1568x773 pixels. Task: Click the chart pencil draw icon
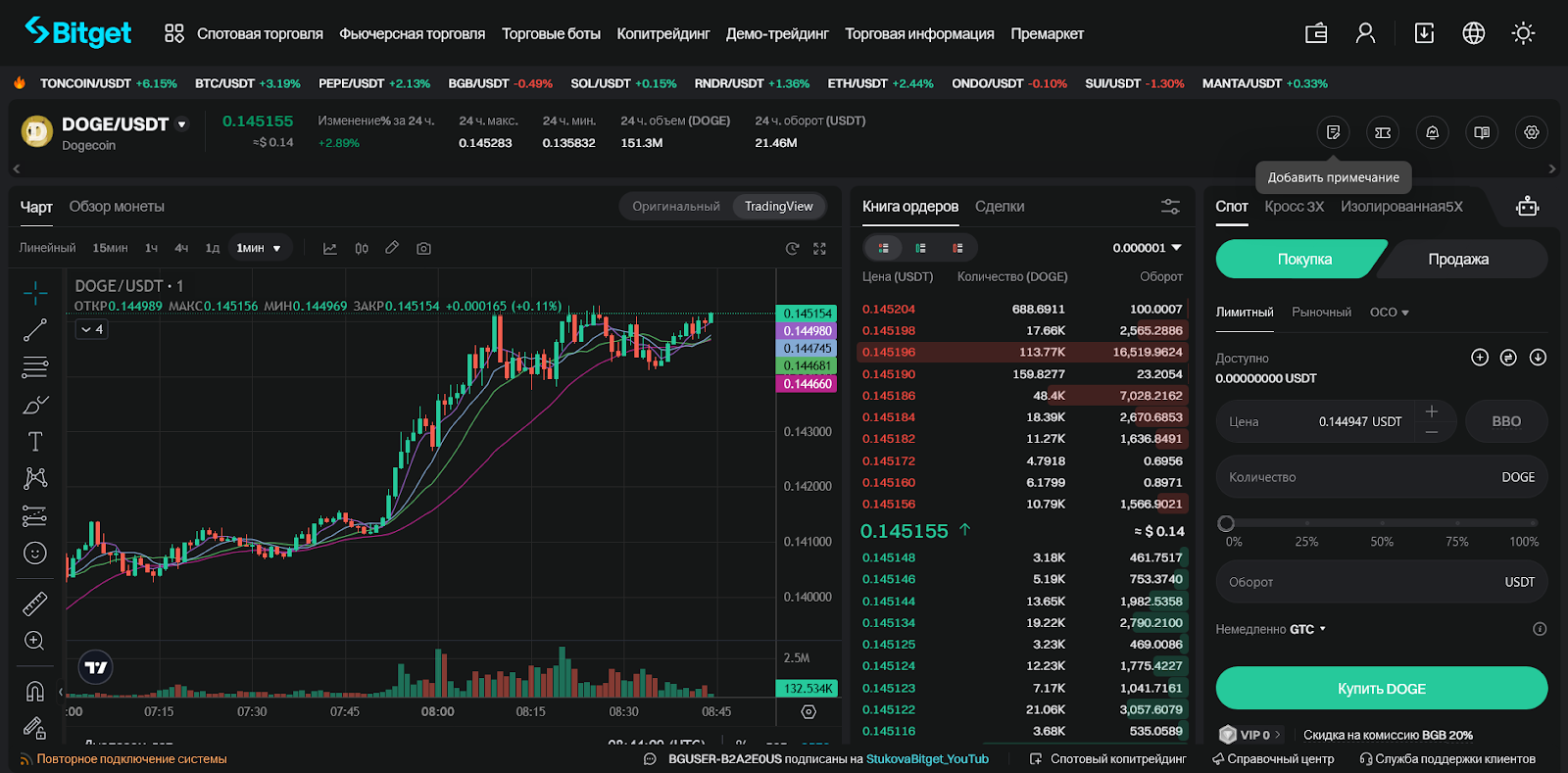(x=392, y=248)
